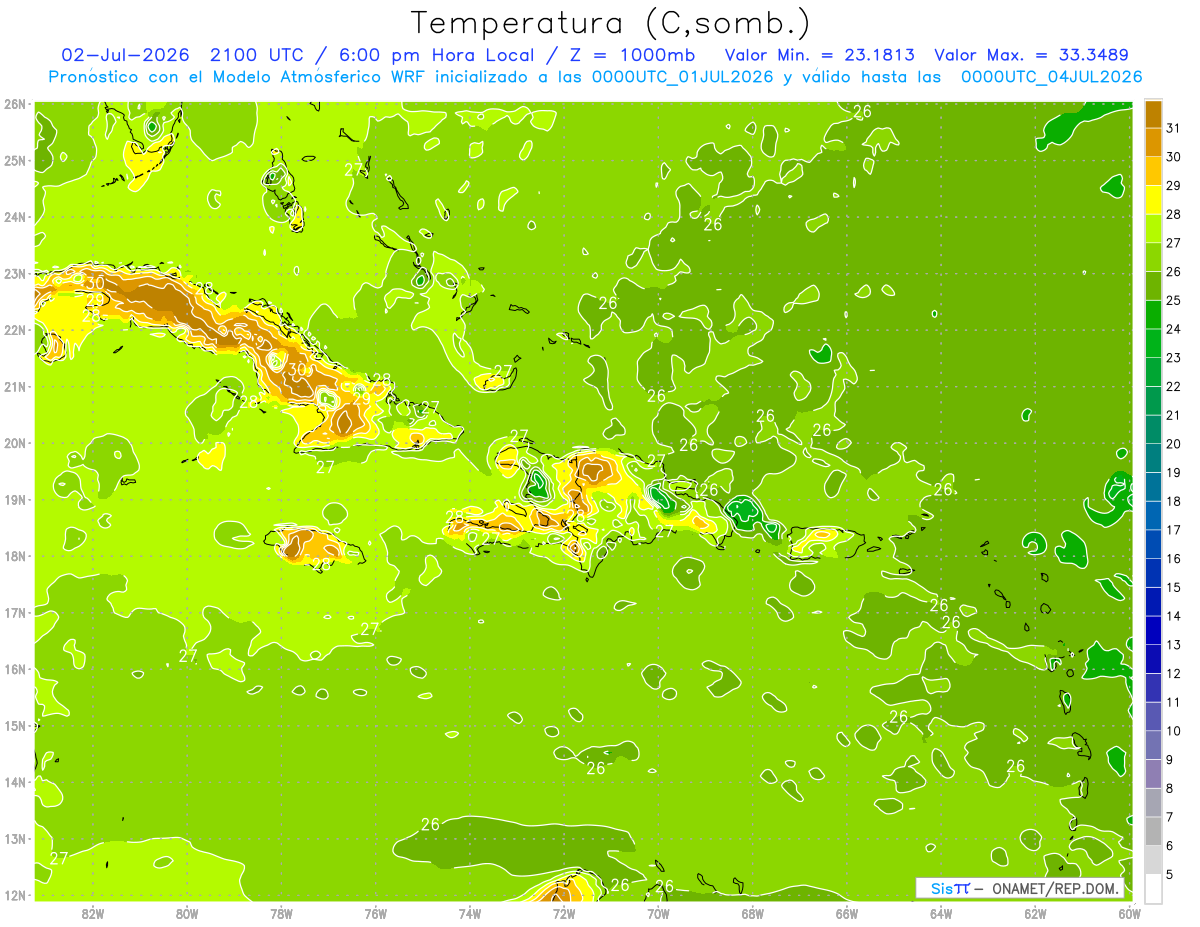Click the "62W" longitude axis label
This screenshot has width=1200, height=927.
click(1035, 913)
